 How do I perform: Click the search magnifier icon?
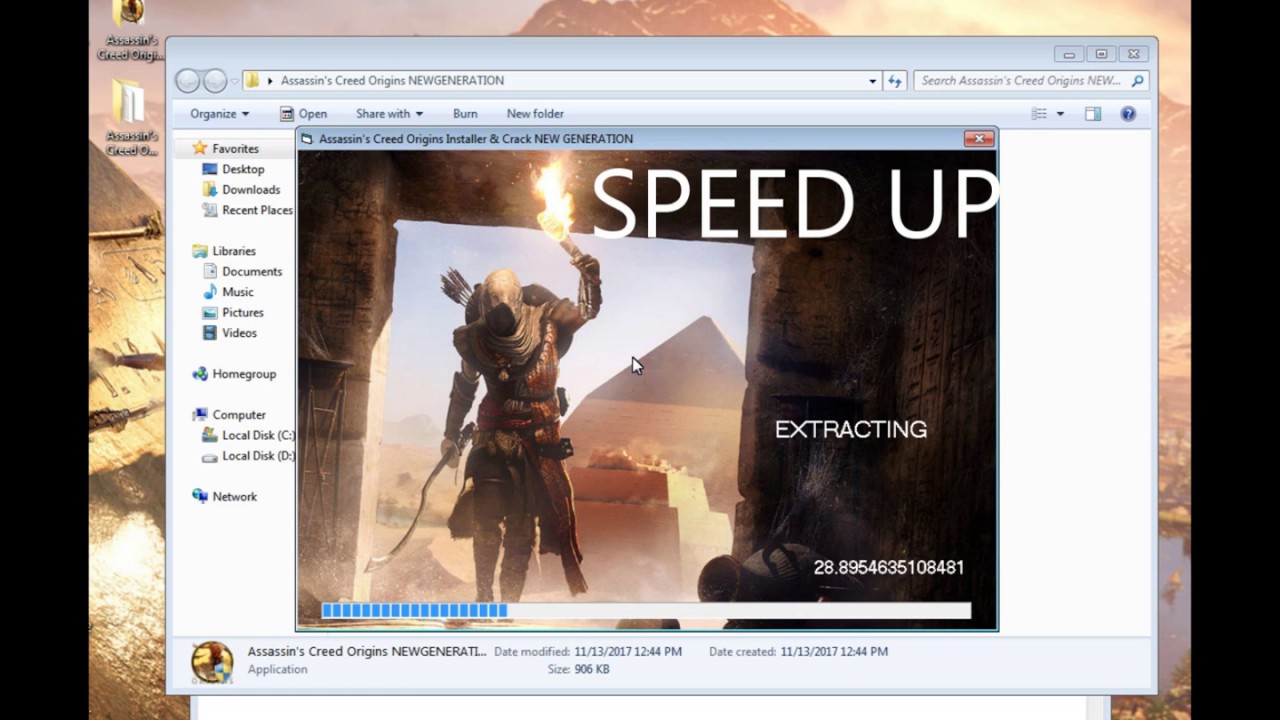tap(1137, 81)
